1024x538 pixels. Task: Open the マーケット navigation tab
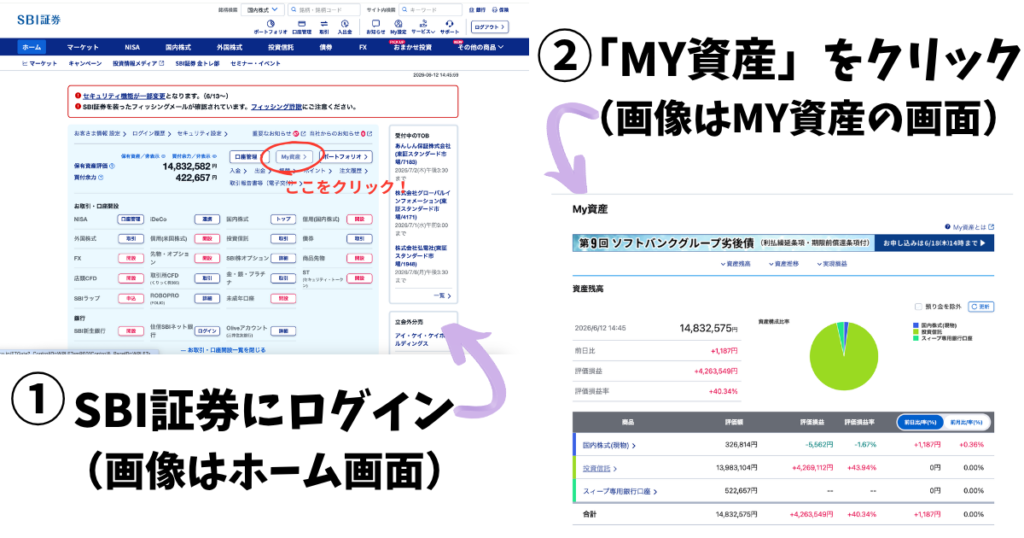tap(83, 47)
